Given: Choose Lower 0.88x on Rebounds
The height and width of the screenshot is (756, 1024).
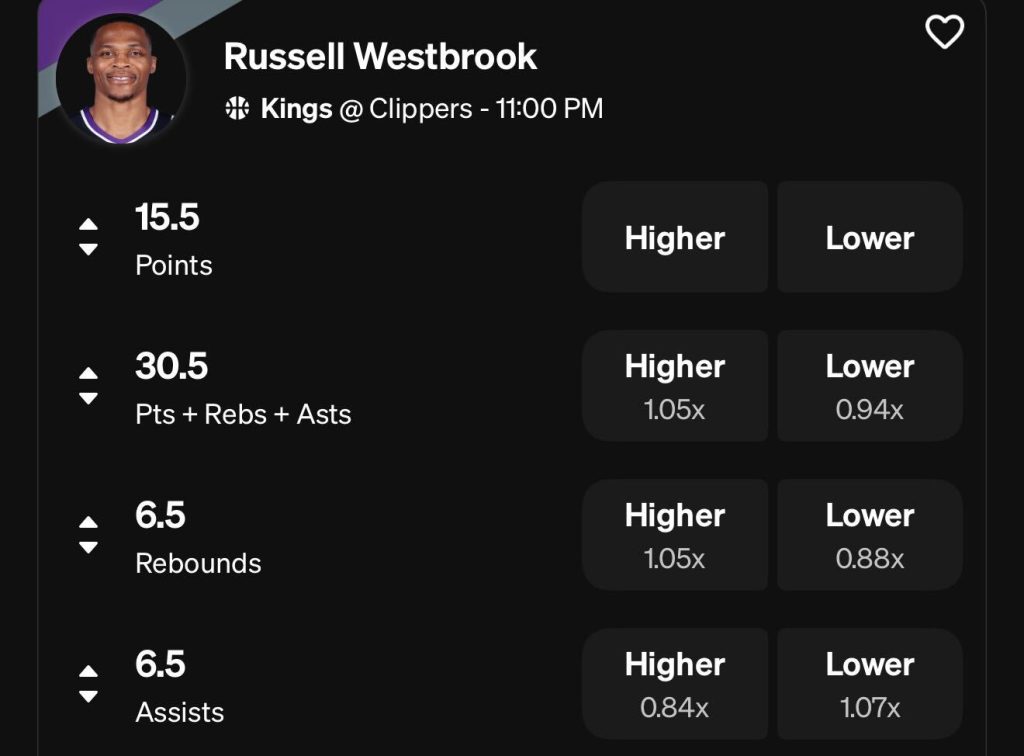Looking at the screenshot, I should [870, 534].
